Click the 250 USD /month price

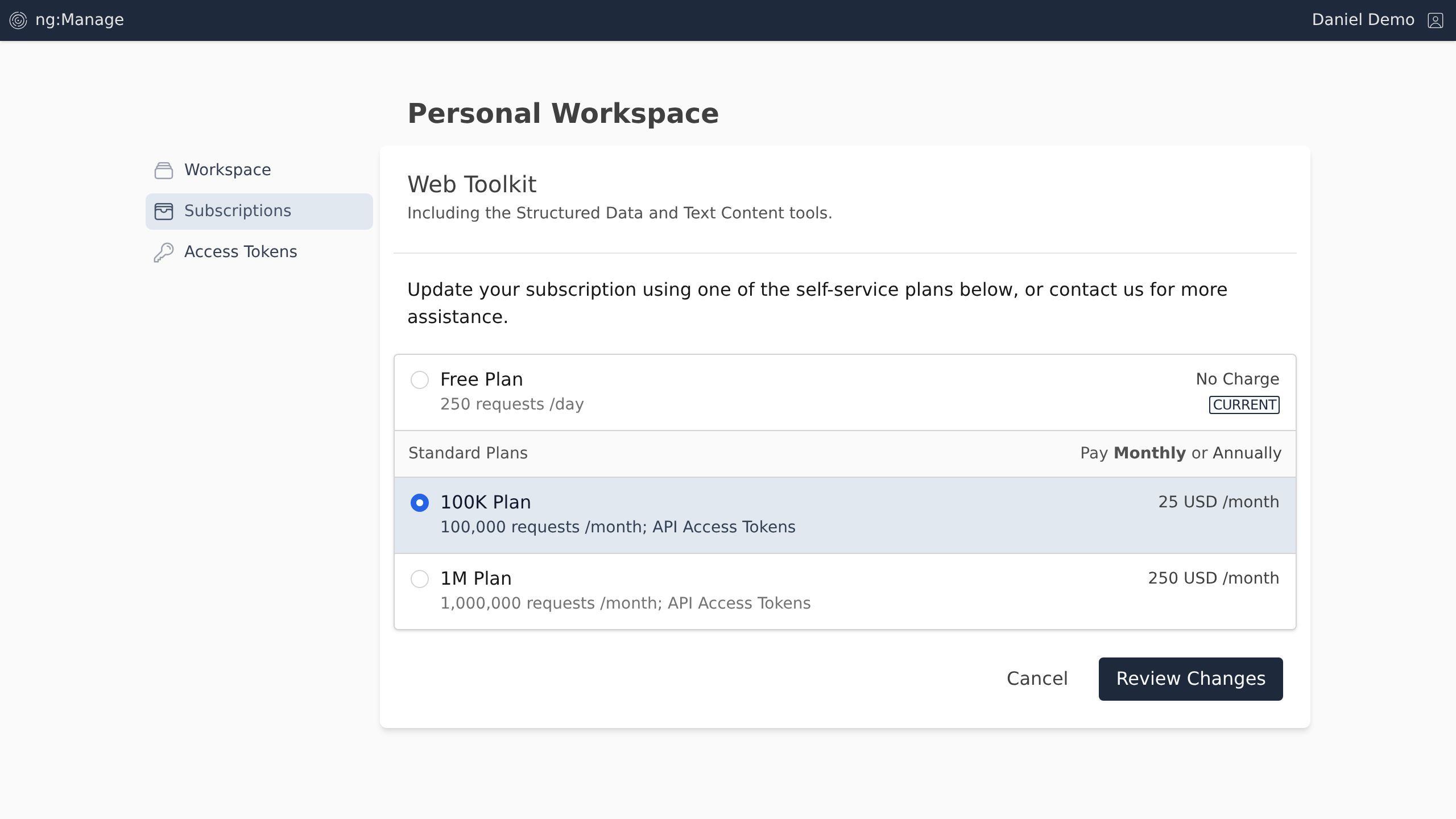(x=1213, y=578)
